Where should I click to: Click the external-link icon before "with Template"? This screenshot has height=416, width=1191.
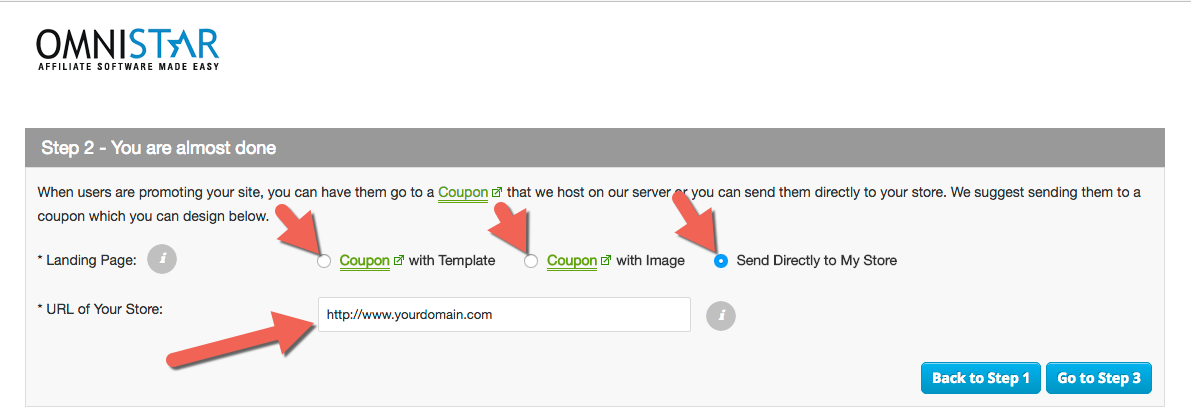click(399, 261)
